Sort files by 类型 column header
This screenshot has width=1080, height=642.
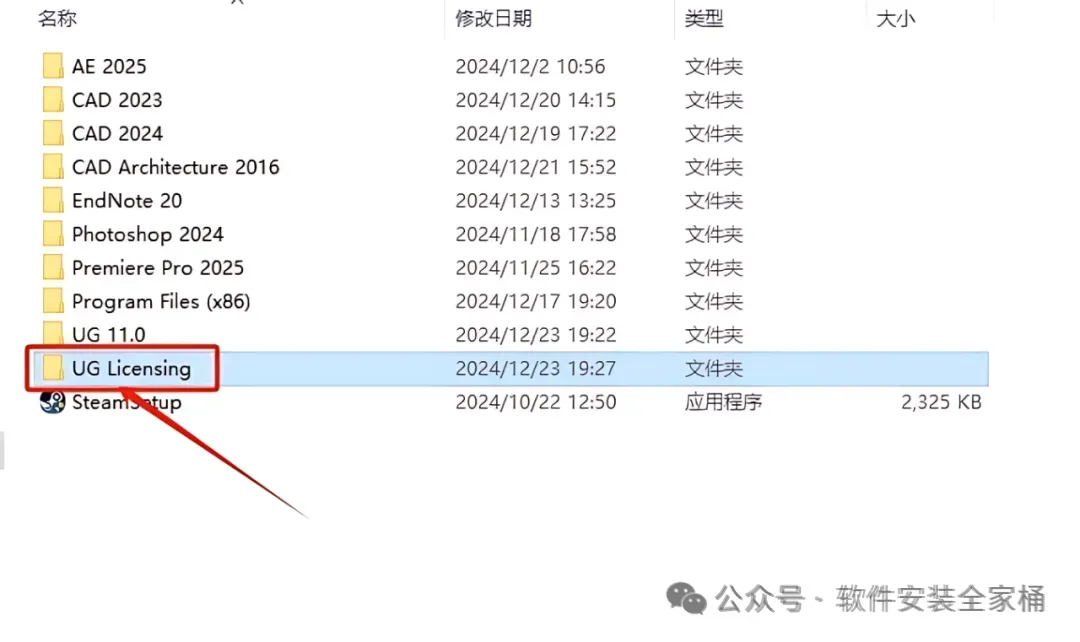[704, 19]
